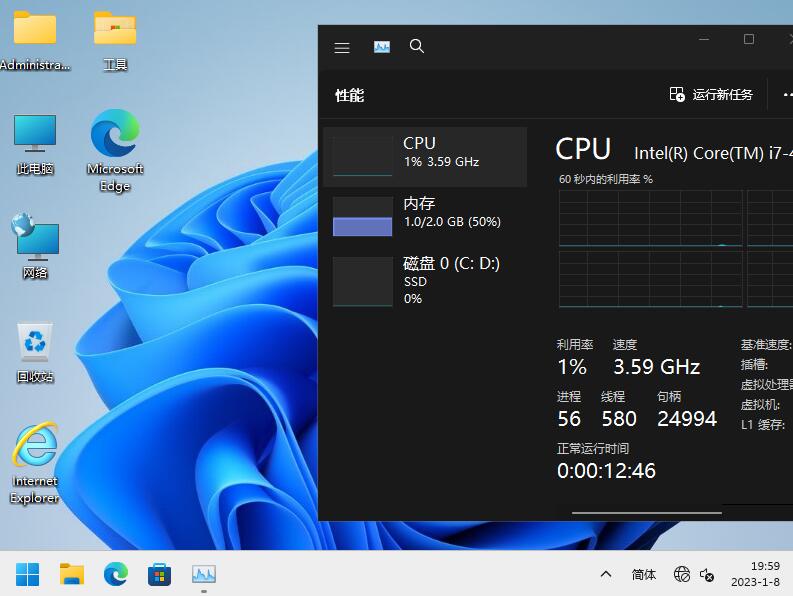The height and width of the screenshot is (596, 793).
Task: Open the three-dots more options menu
Action: pyautogui.click(x=786, y=94)
